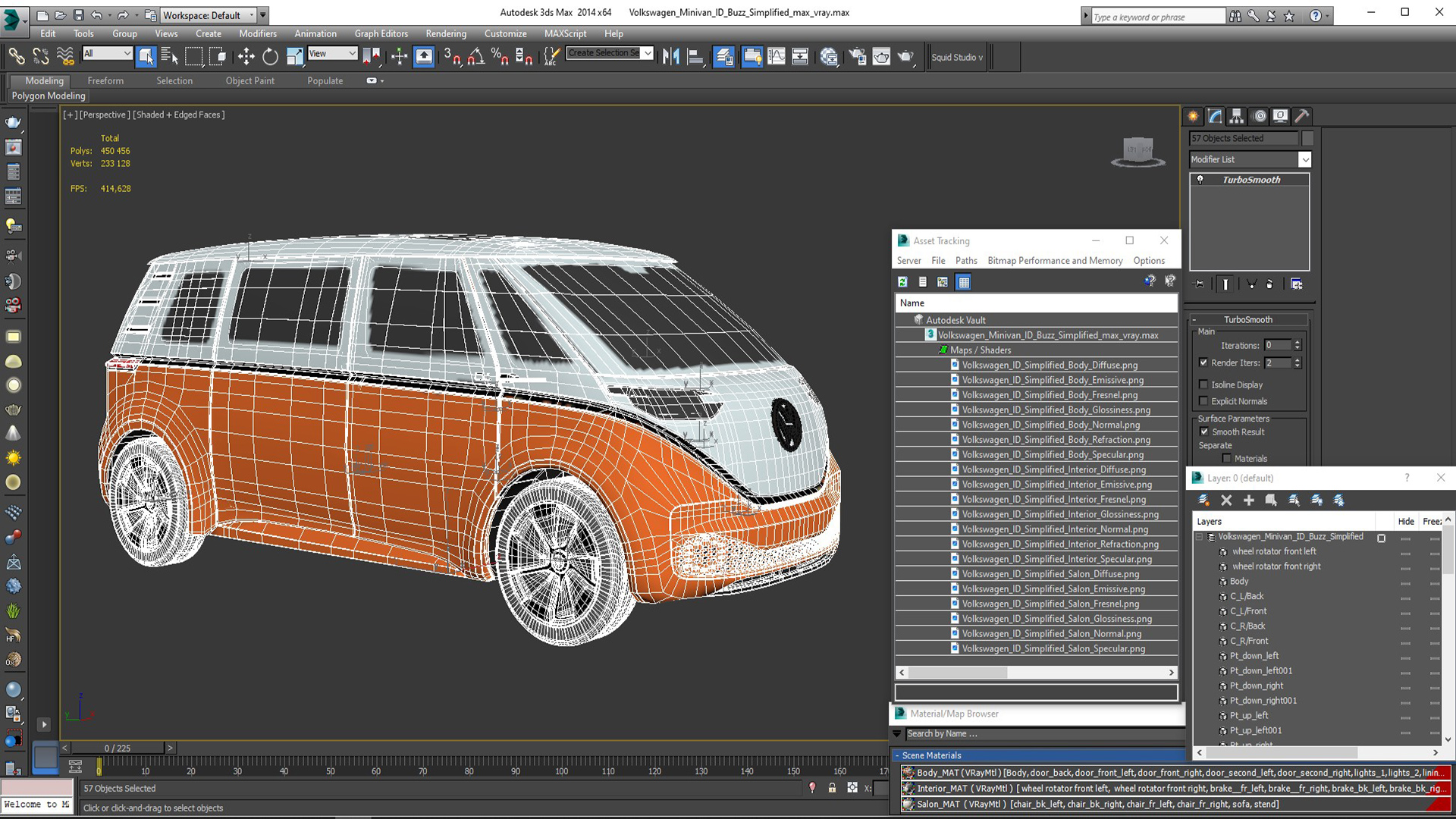The image size is (1456, 819).
Task: Toggle the Render Iters checkbox
Action: [x=1203, y=362]
